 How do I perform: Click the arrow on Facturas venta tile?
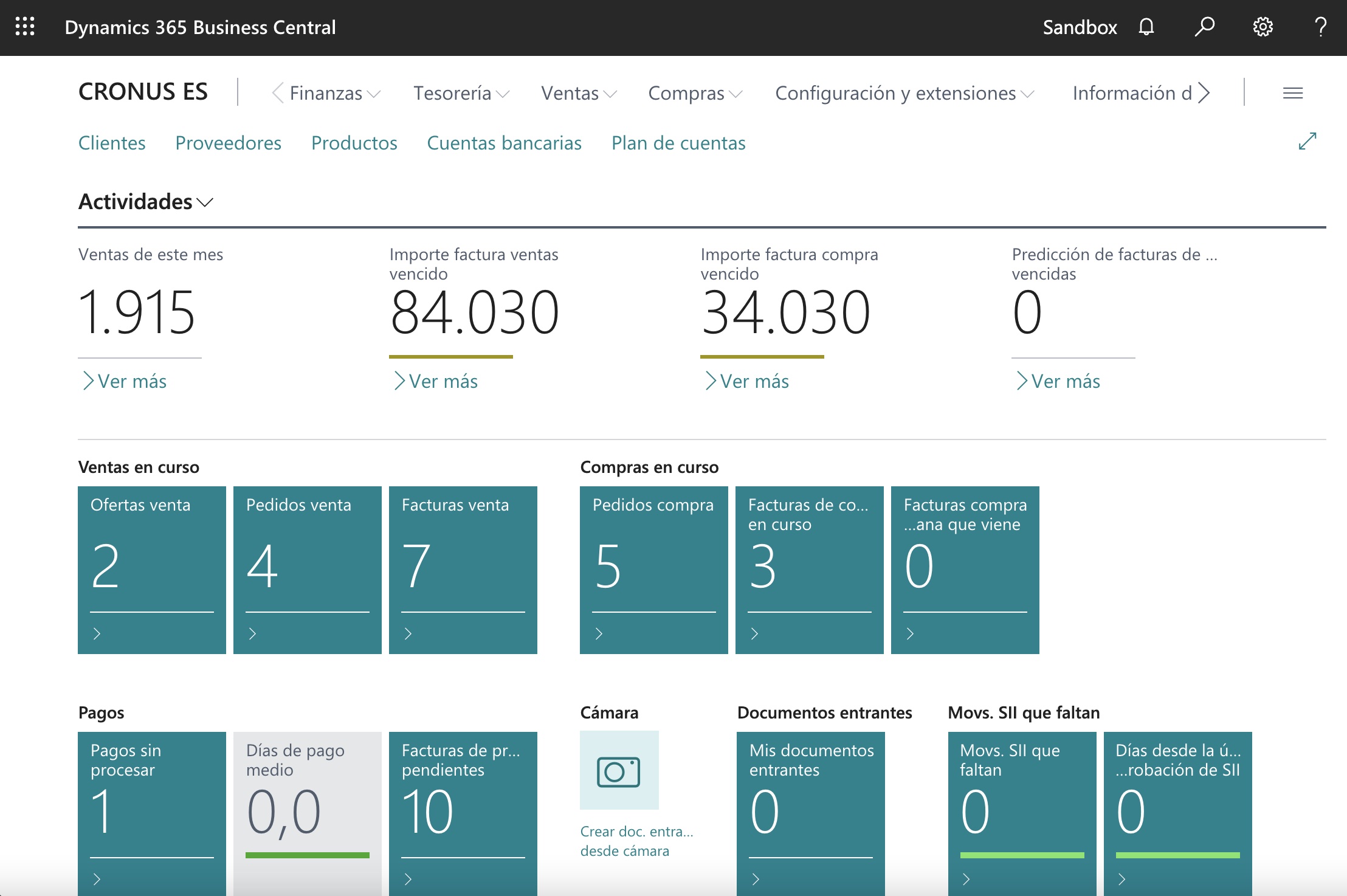tap(408, 633)
